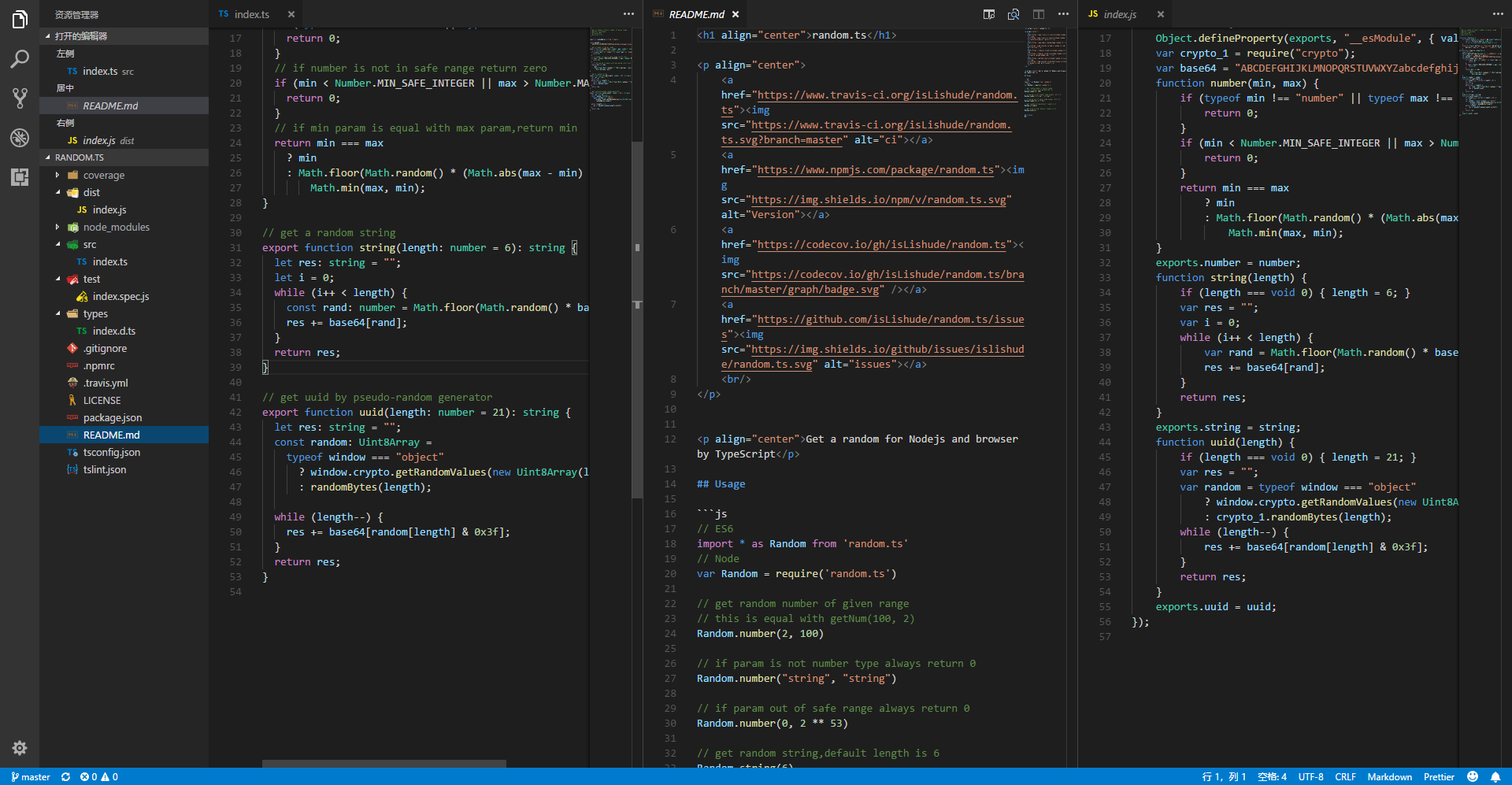Viewport: 1512px width, 785px height.
Task: Change indentation via spaces 4 indicator
Action: click(x=1272, y=777)
